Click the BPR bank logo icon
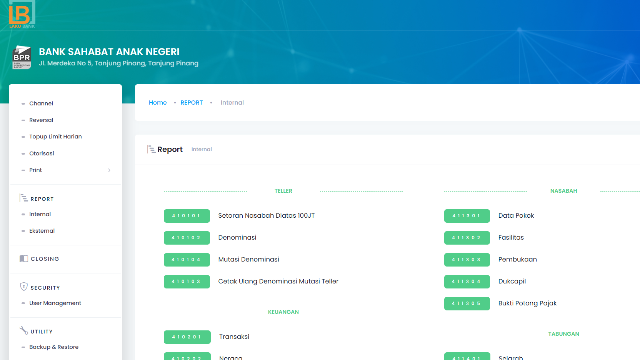 22,57
